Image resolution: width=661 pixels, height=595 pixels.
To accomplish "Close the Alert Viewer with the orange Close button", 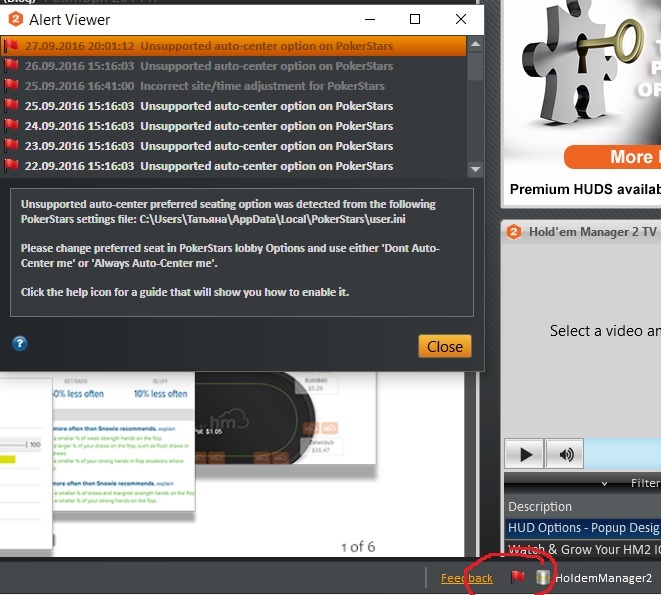I will click(x=444, y=347).
